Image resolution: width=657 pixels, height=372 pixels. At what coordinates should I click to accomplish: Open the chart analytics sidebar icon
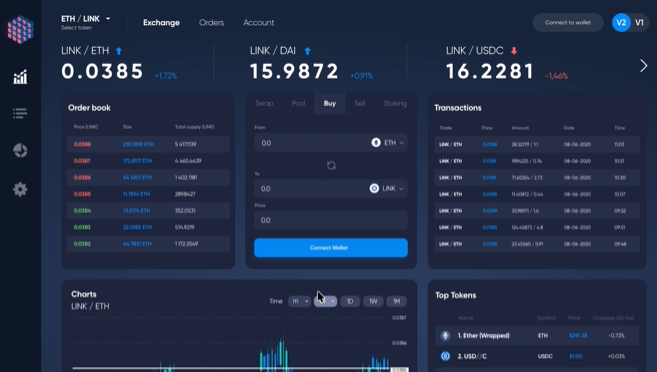pos(20,77)
